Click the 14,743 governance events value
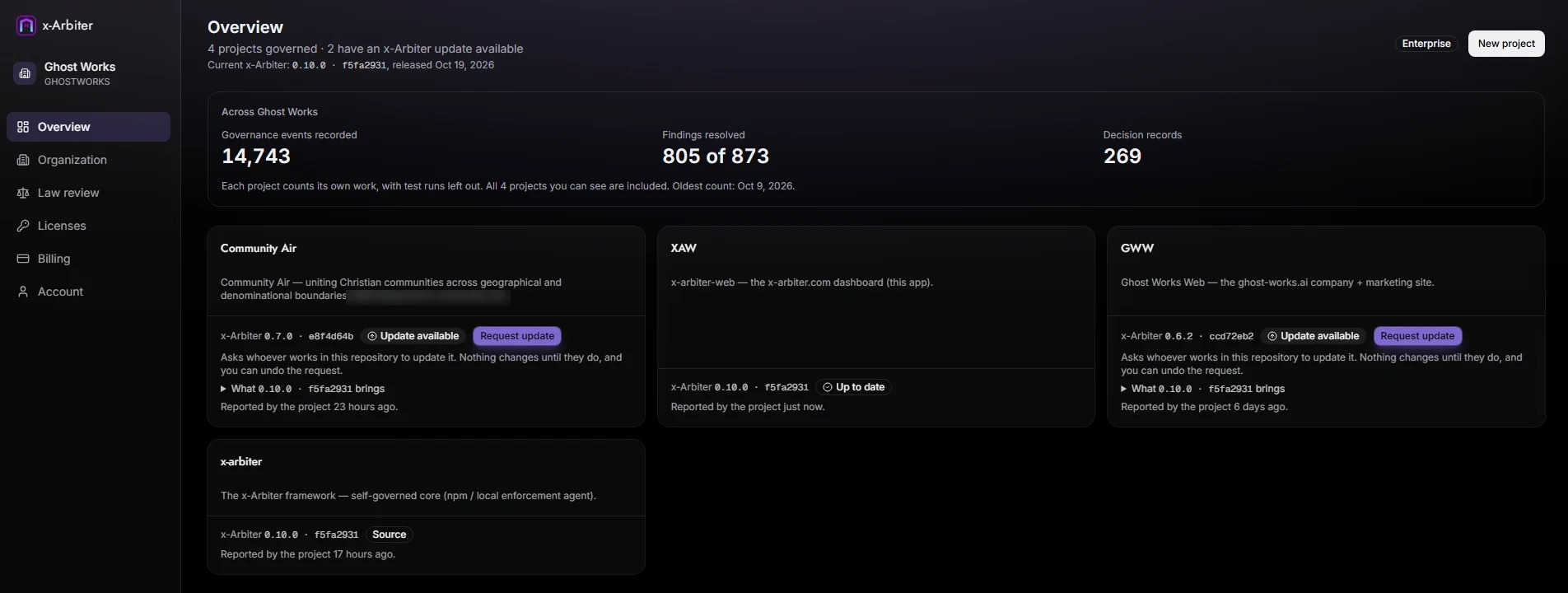 [256, 156]
